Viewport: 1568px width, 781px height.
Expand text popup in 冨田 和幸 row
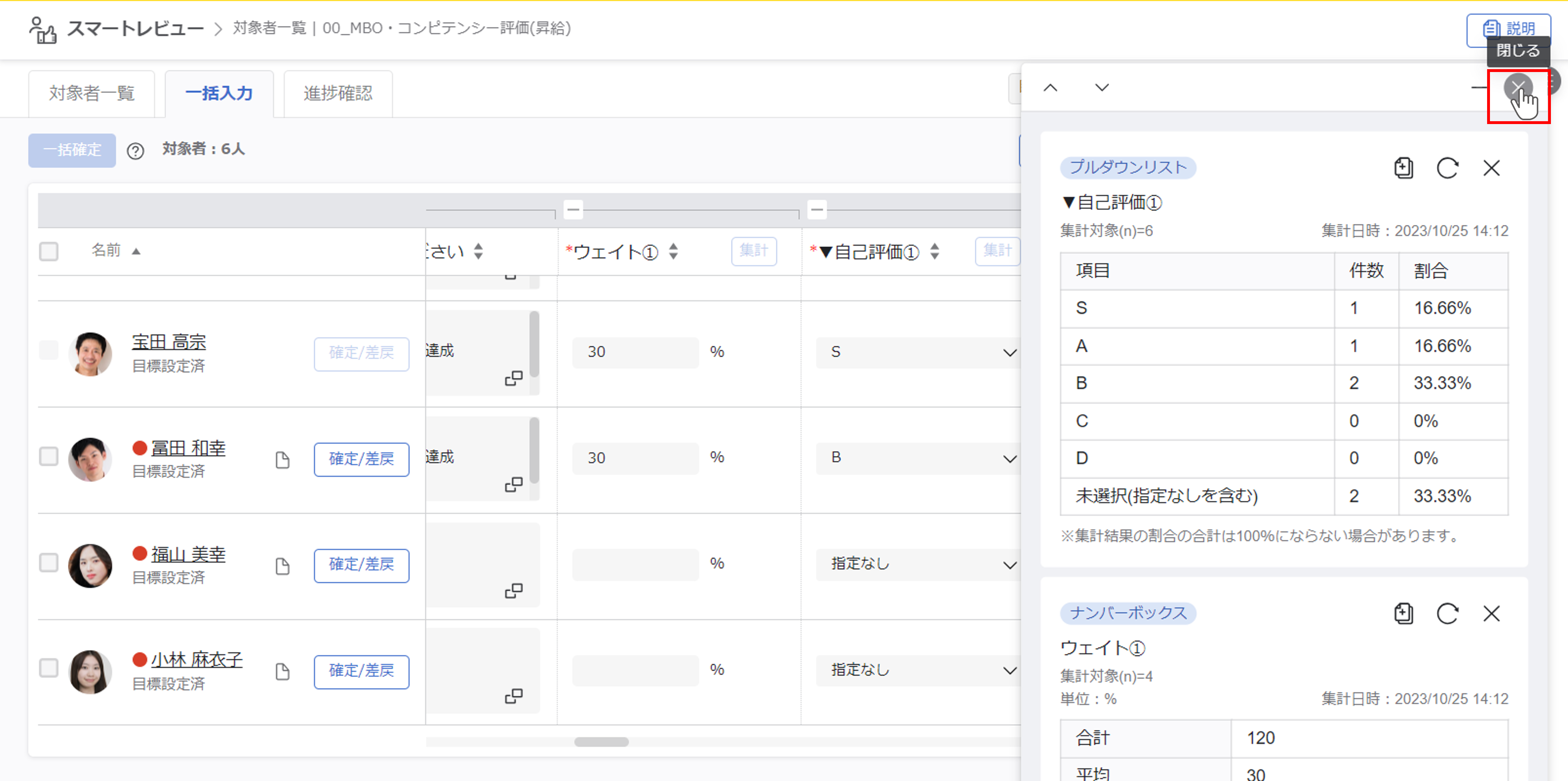coord(514,484)
